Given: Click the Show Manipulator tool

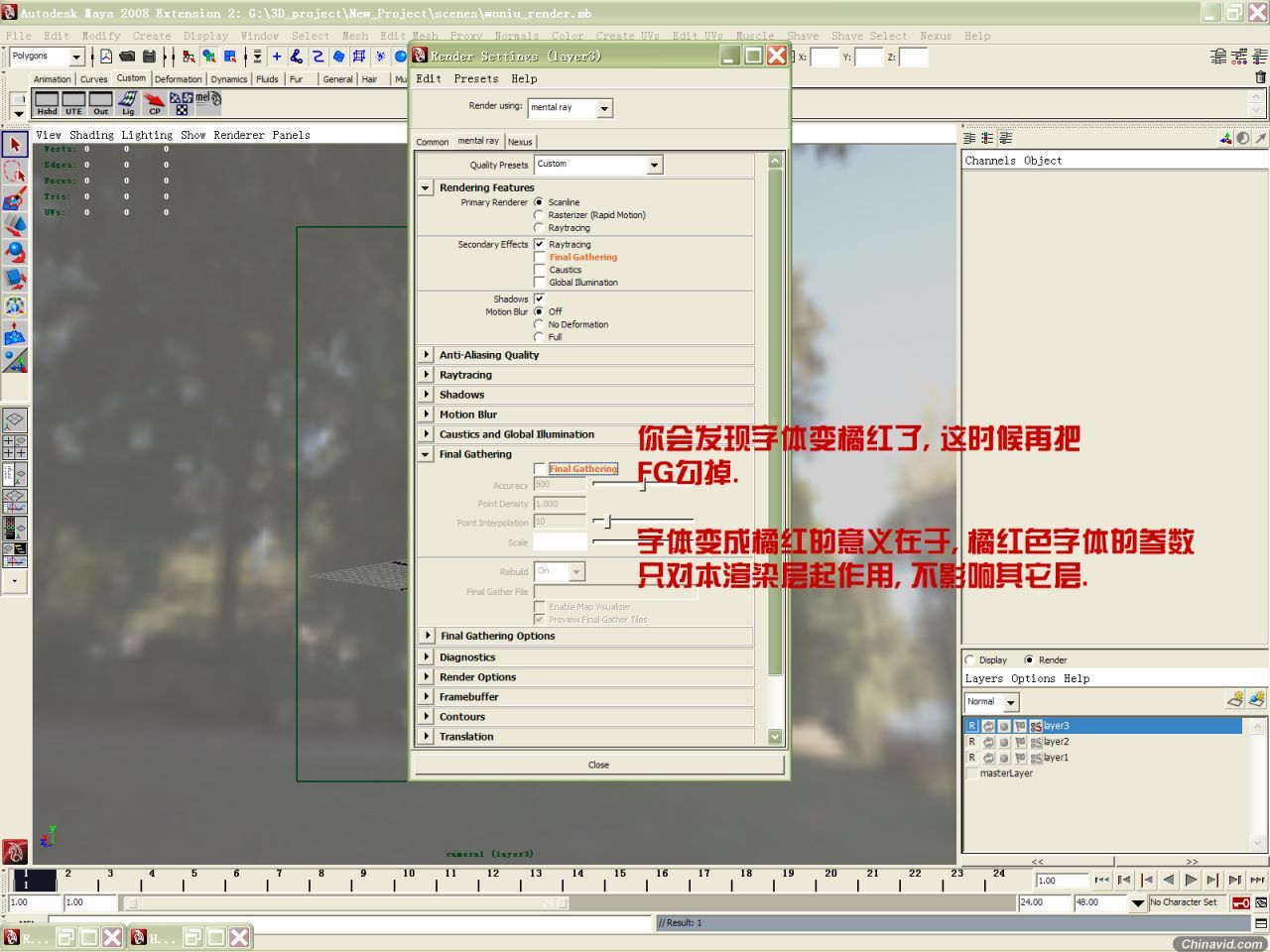Looking at the screenshot, I should coord(14,360).
